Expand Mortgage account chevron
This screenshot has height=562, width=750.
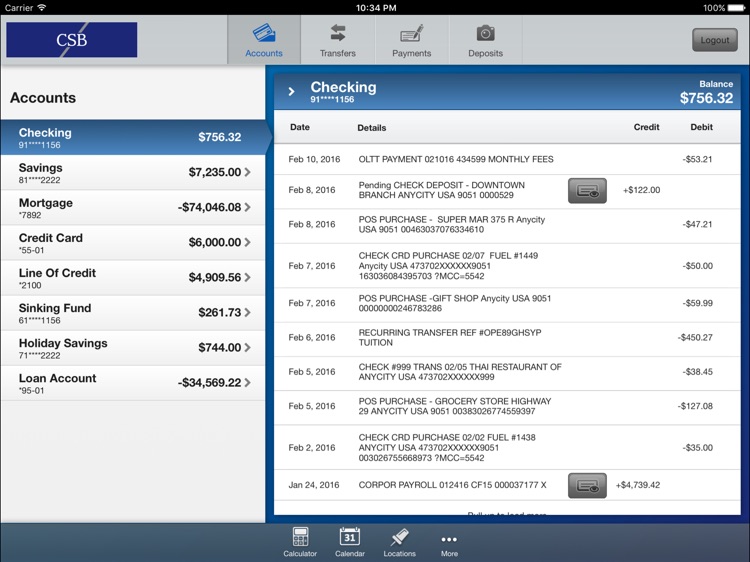click(247, 207)
